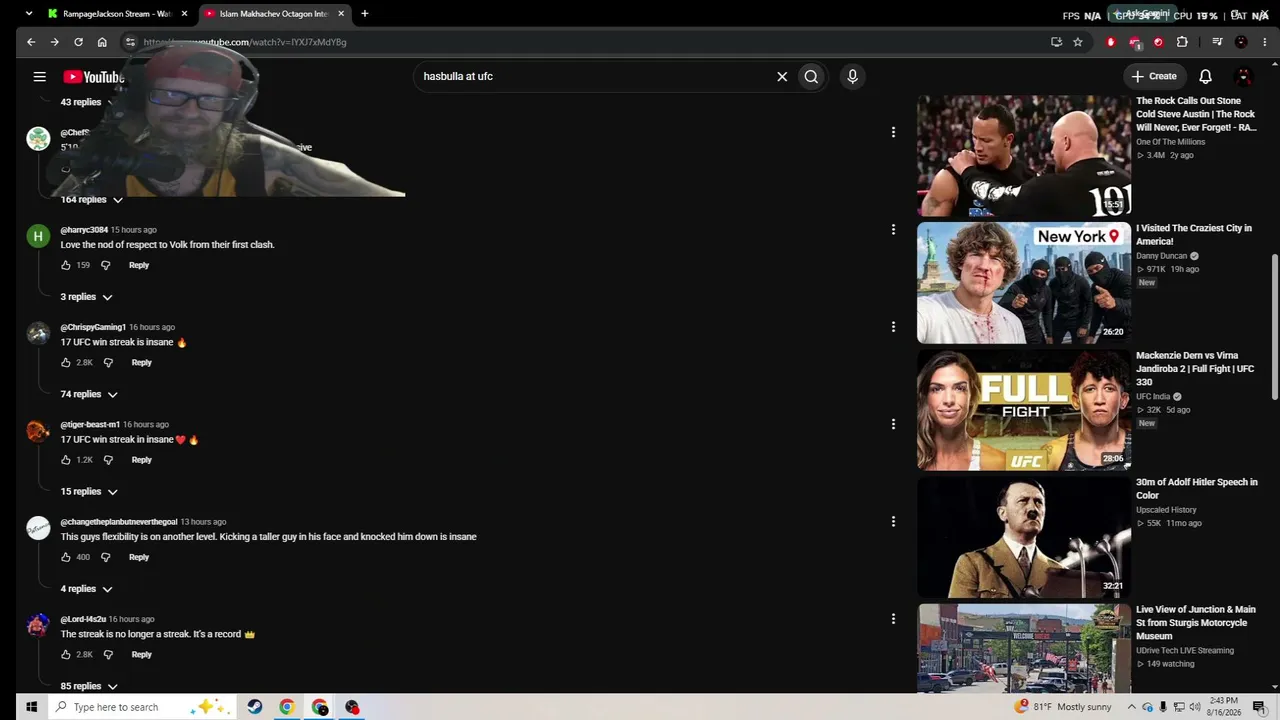This screenshot has width=1280, height=720.
Task: Open 'I Visited The Craziest City in America!' title
Action: [x=1194, y=235]
